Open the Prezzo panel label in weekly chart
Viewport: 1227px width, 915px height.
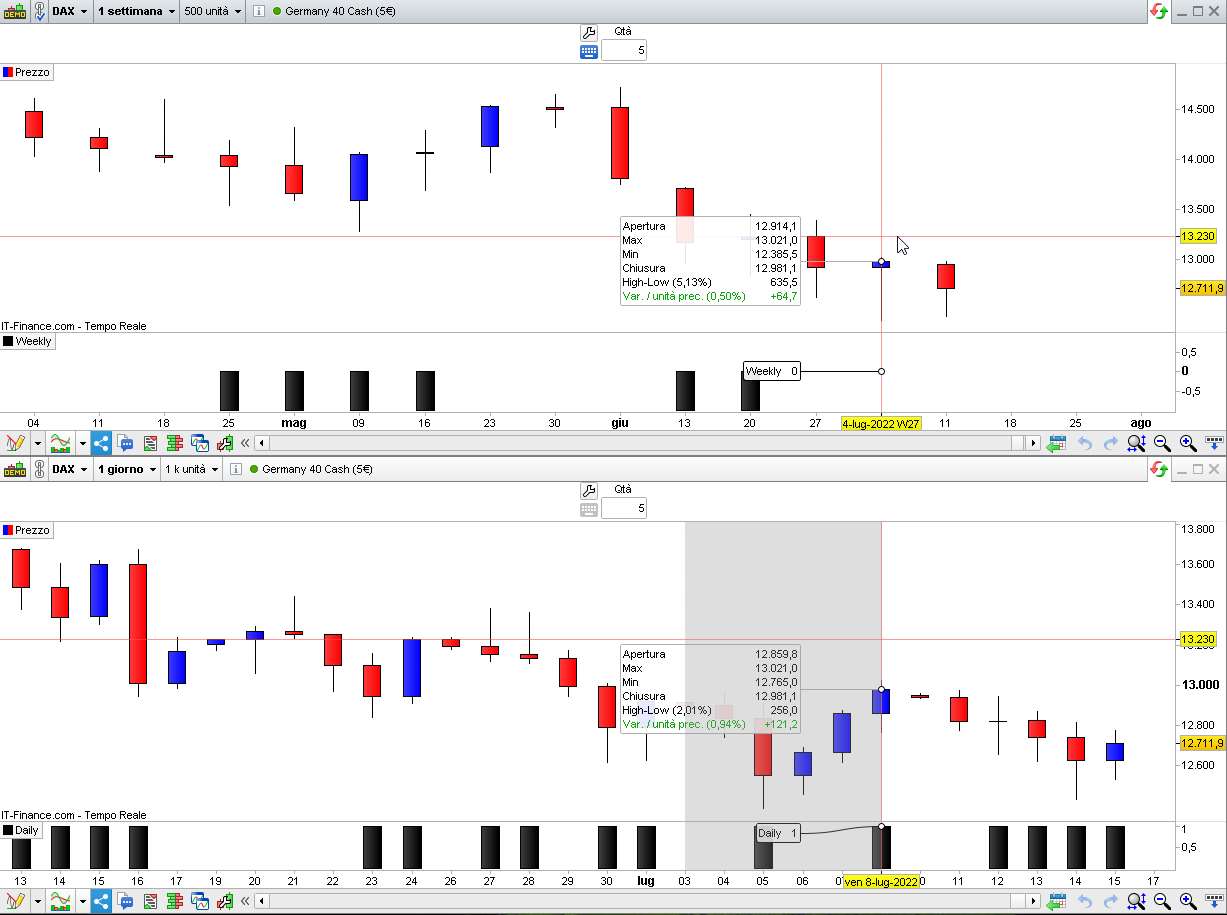coord(26,72)
